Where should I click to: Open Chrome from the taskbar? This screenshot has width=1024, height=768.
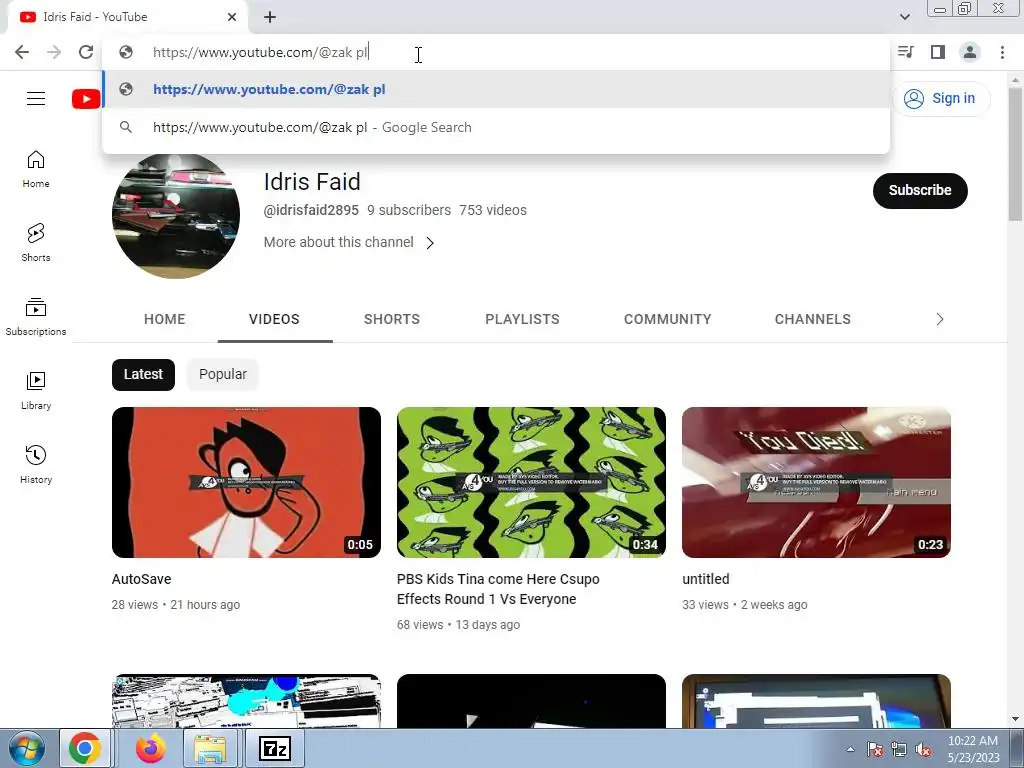point(85,748)
